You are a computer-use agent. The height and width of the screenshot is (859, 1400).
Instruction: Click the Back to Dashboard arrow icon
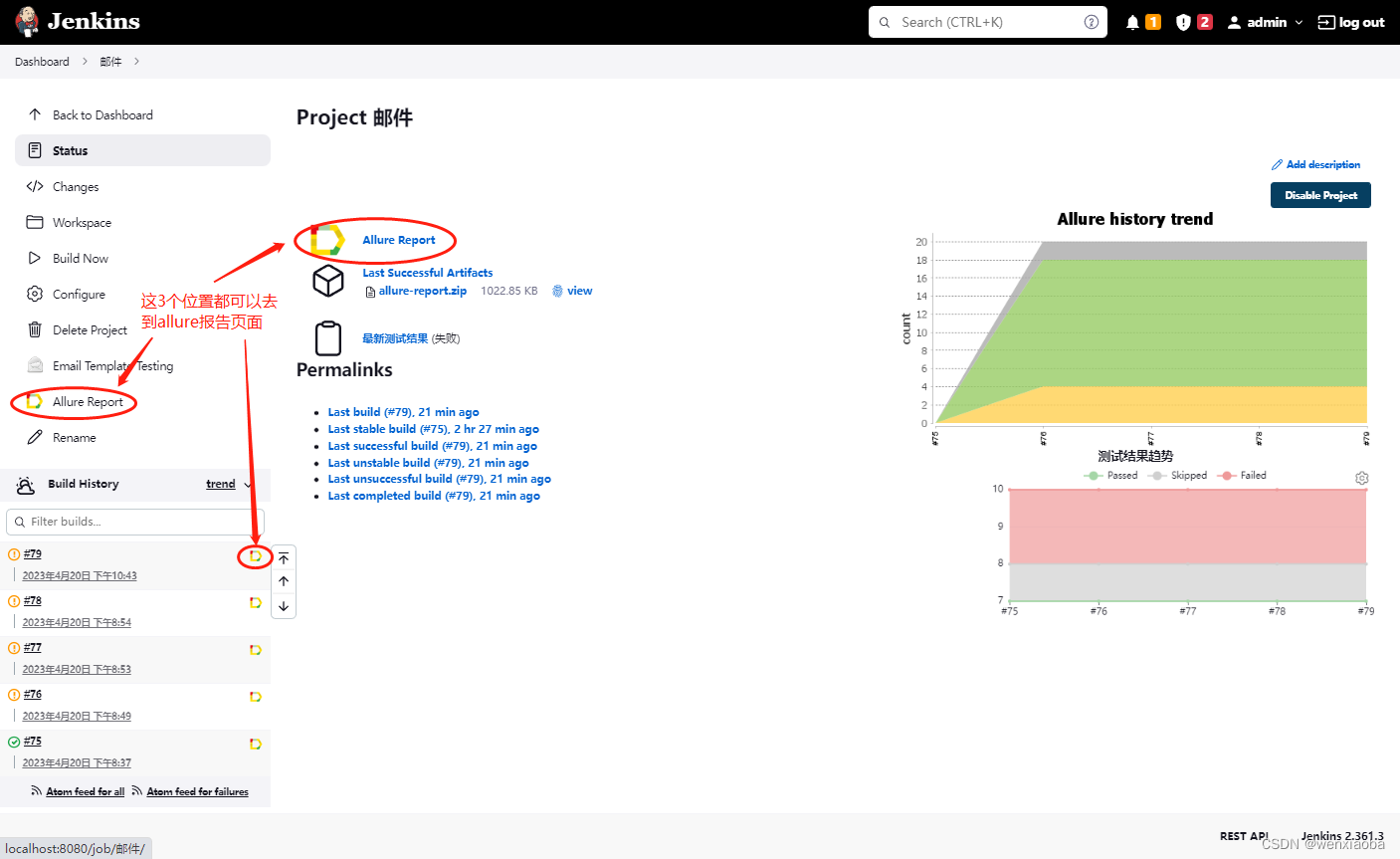click(x=35, y=114)
